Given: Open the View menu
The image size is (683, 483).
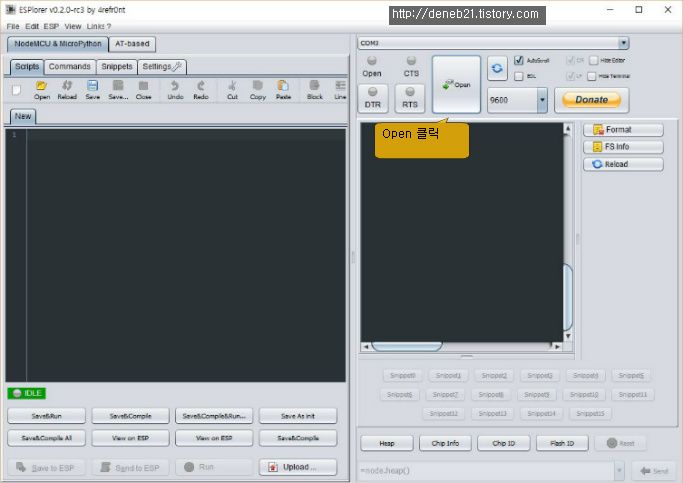Looking at the screenshot, I should pyautogui.click(x=73, y=26).
